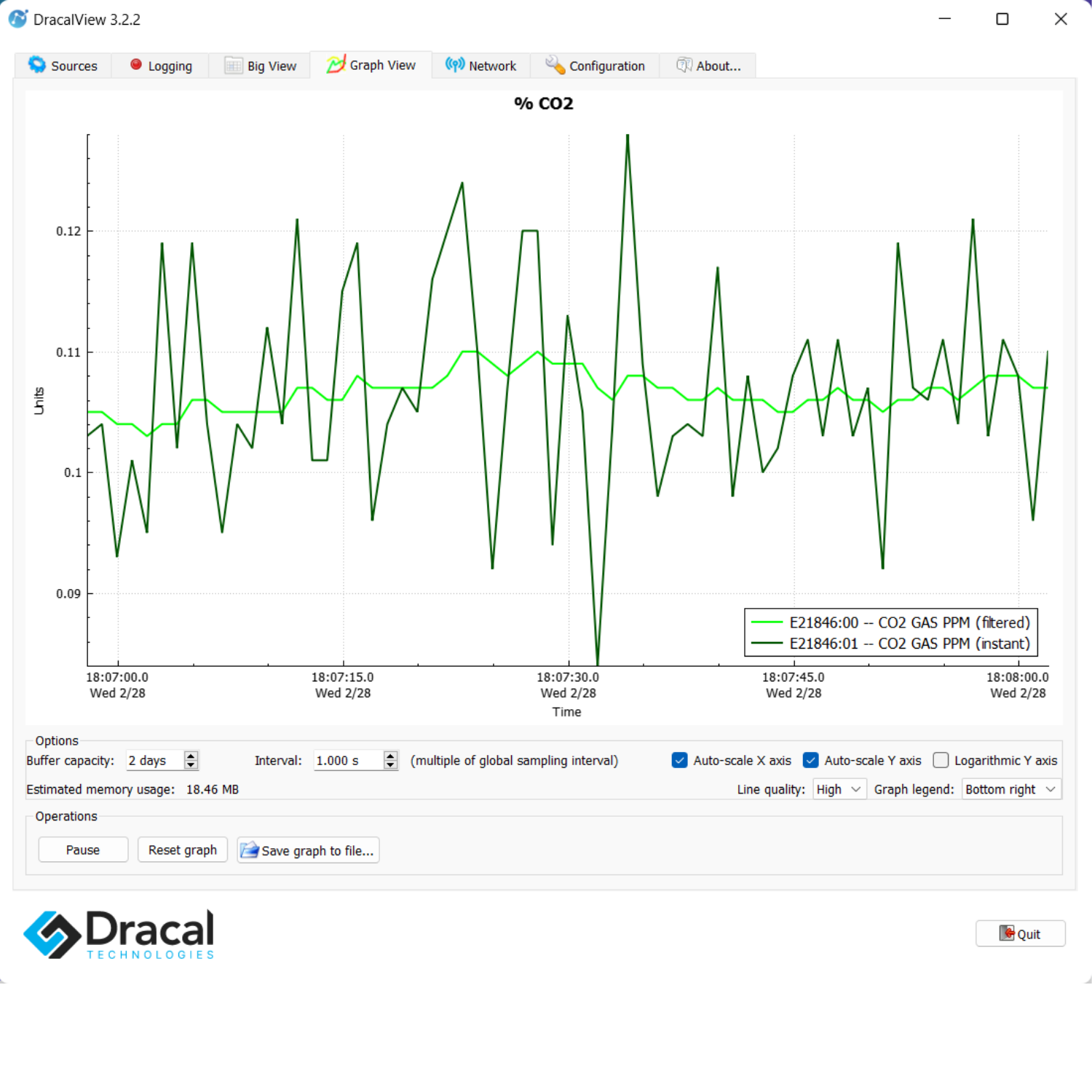Click the Network antenna icon
The height and width of the screenshot is (1092, 1092).
tap(455, 65)
